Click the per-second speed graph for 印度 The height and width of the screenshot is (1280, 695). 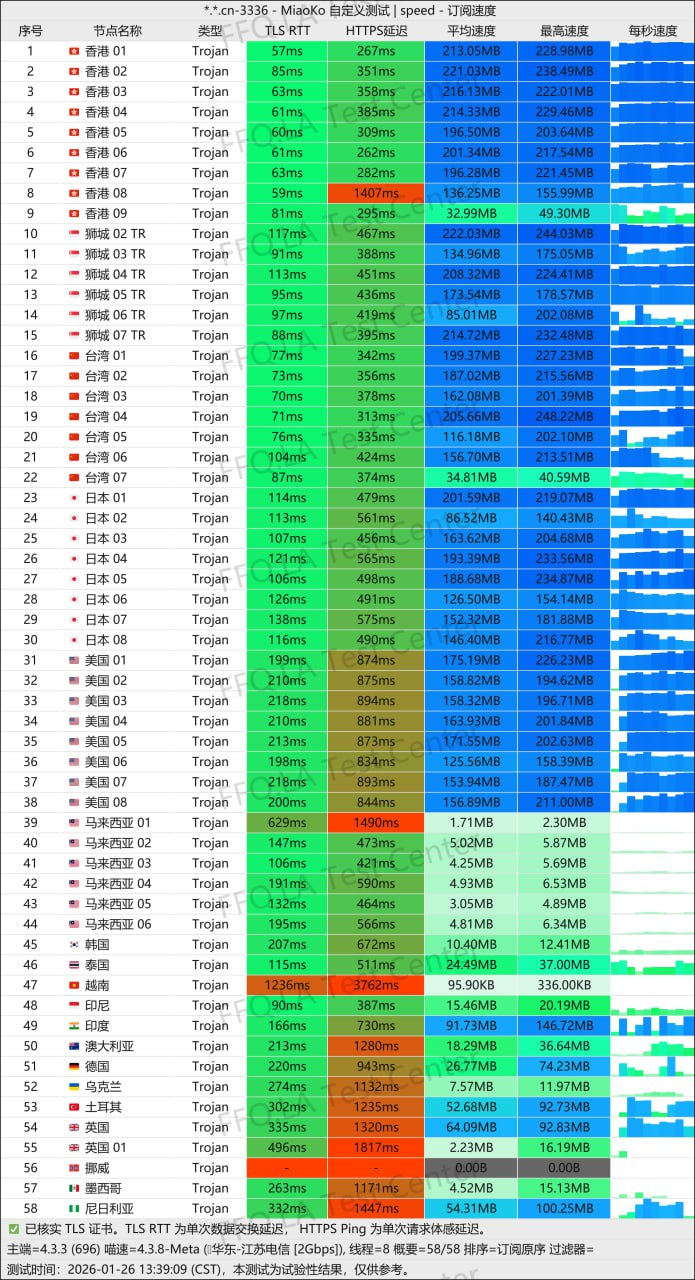point(652,1026)
